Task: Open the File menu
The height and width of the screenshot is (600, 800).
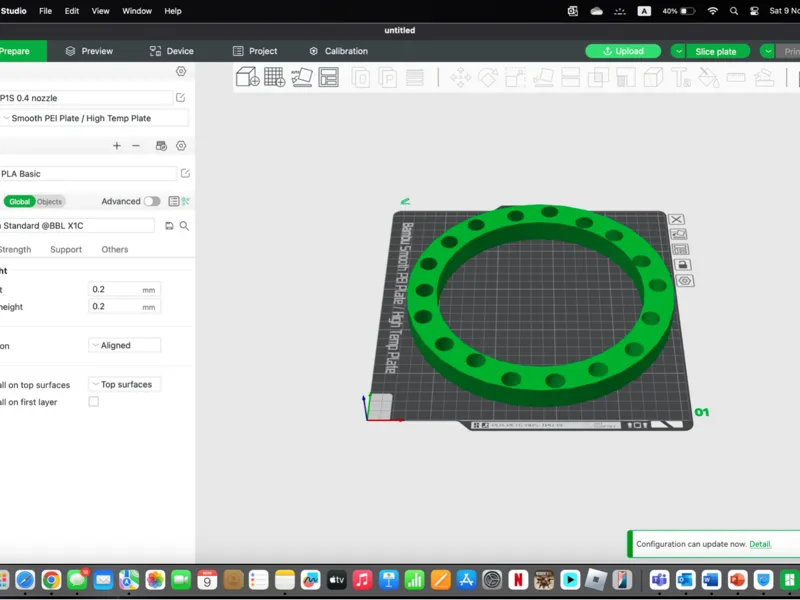Action: (x=45, y=11)
